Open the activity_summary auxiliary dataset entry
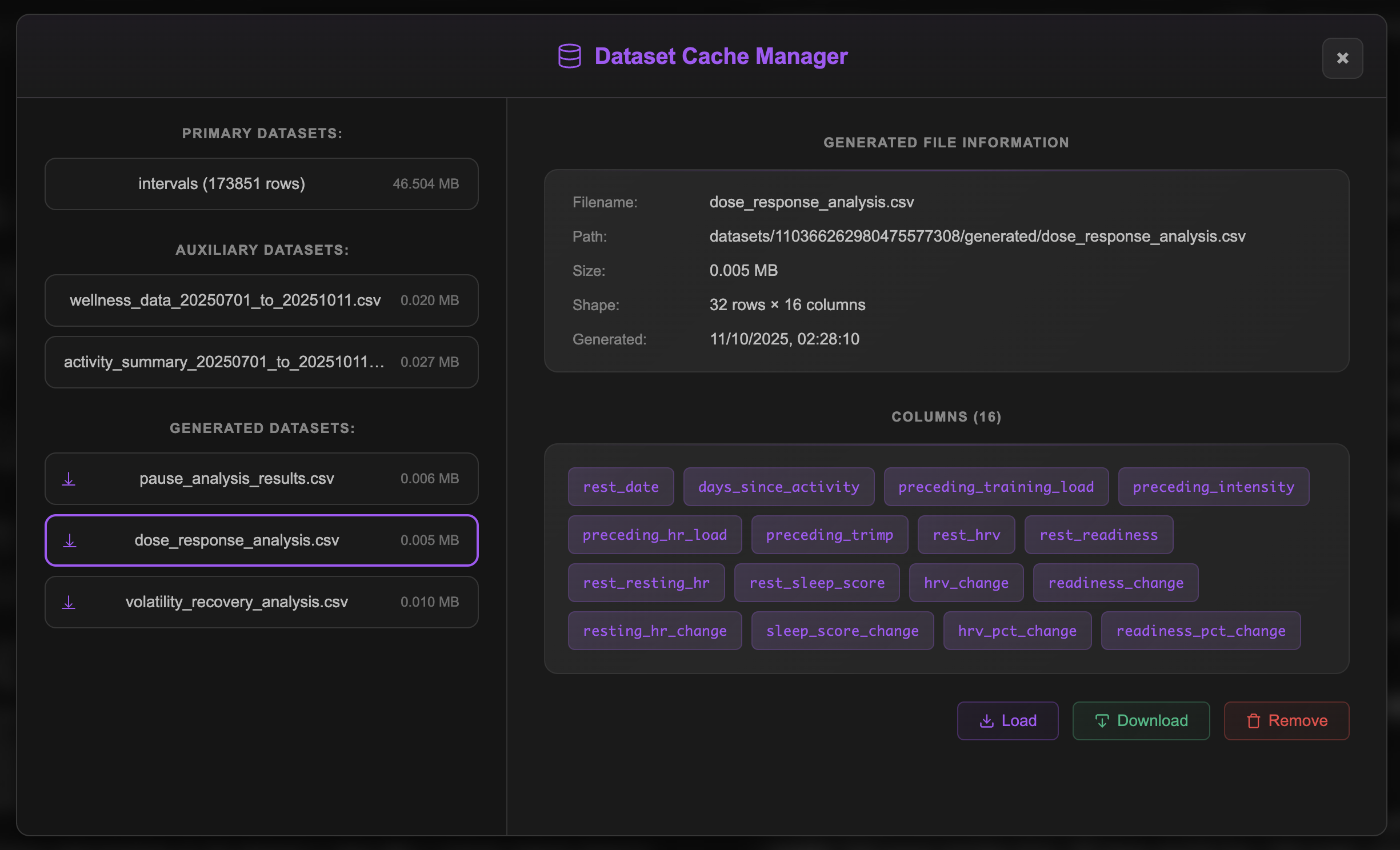This screenshot has height=850, width=1400. pyautogui.click(x=261, y=362)
